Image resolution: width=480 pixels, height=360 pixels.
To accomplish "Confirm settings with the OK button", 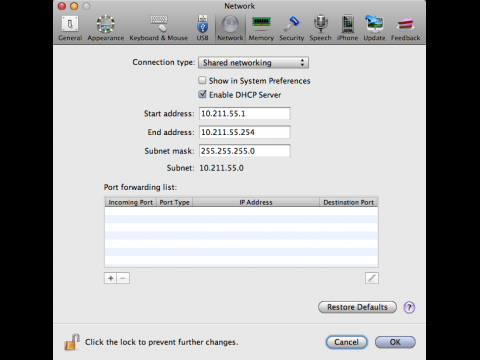I will click(395, 342).
